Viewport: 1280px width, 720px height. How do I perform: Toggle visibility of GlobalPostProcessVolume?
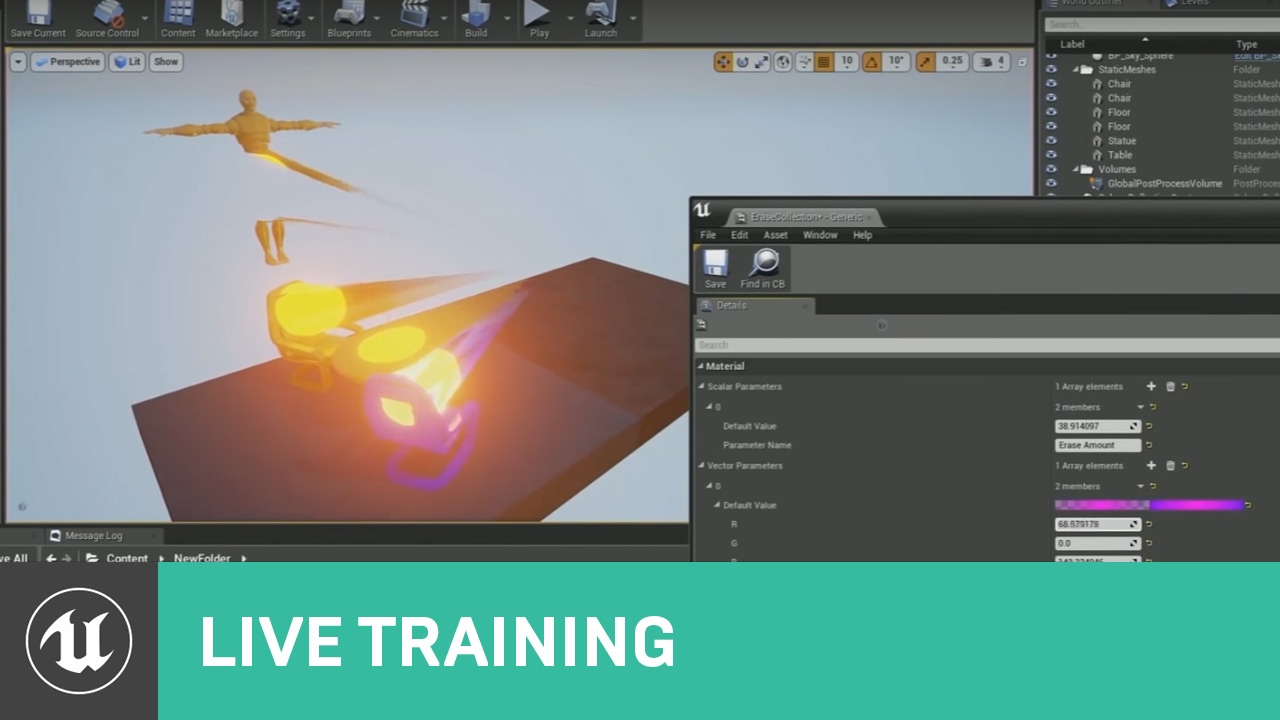pyautogui.click(x=1051, y=184)
